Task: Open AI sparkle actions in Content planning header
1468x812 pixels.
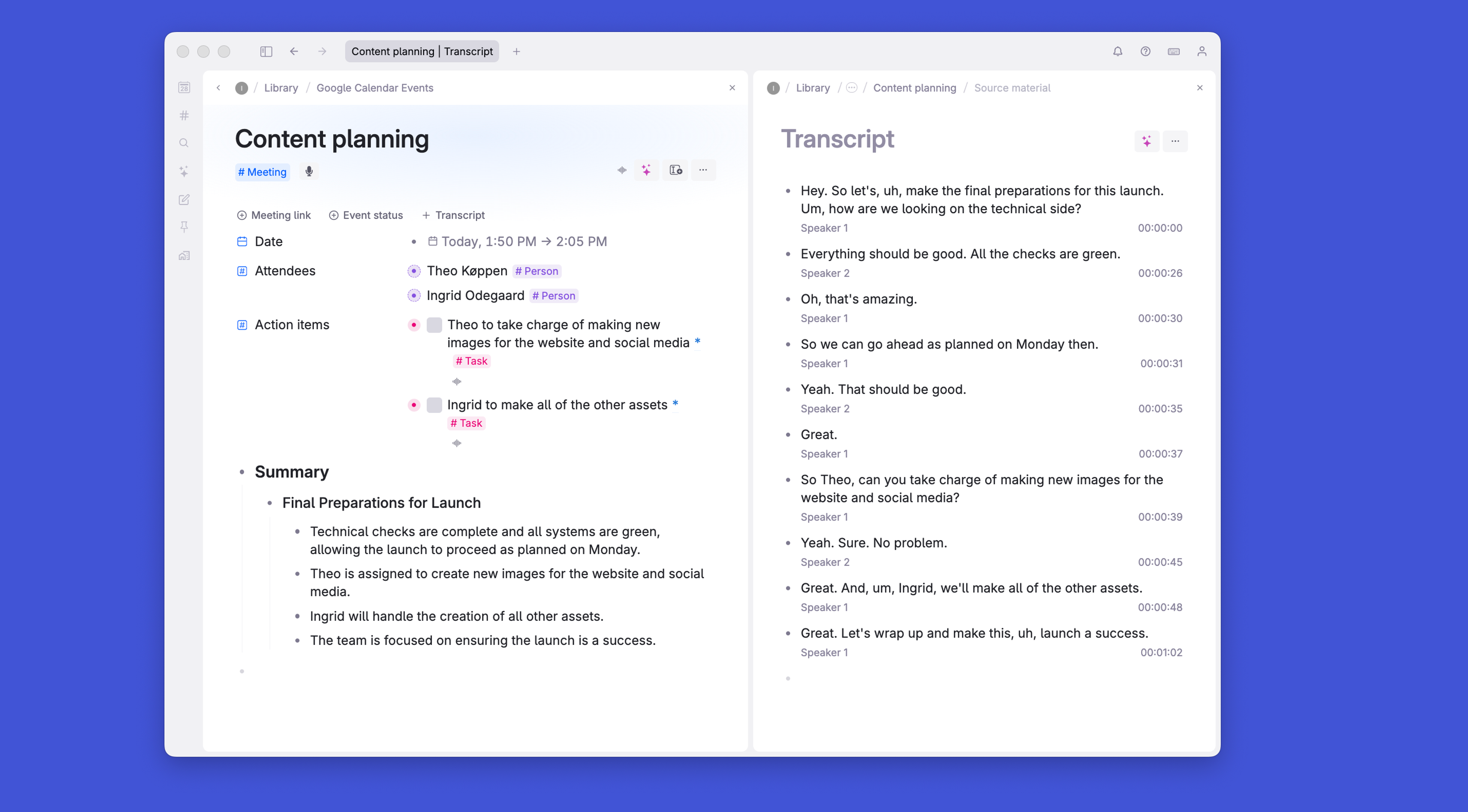Action: (646, 171)
